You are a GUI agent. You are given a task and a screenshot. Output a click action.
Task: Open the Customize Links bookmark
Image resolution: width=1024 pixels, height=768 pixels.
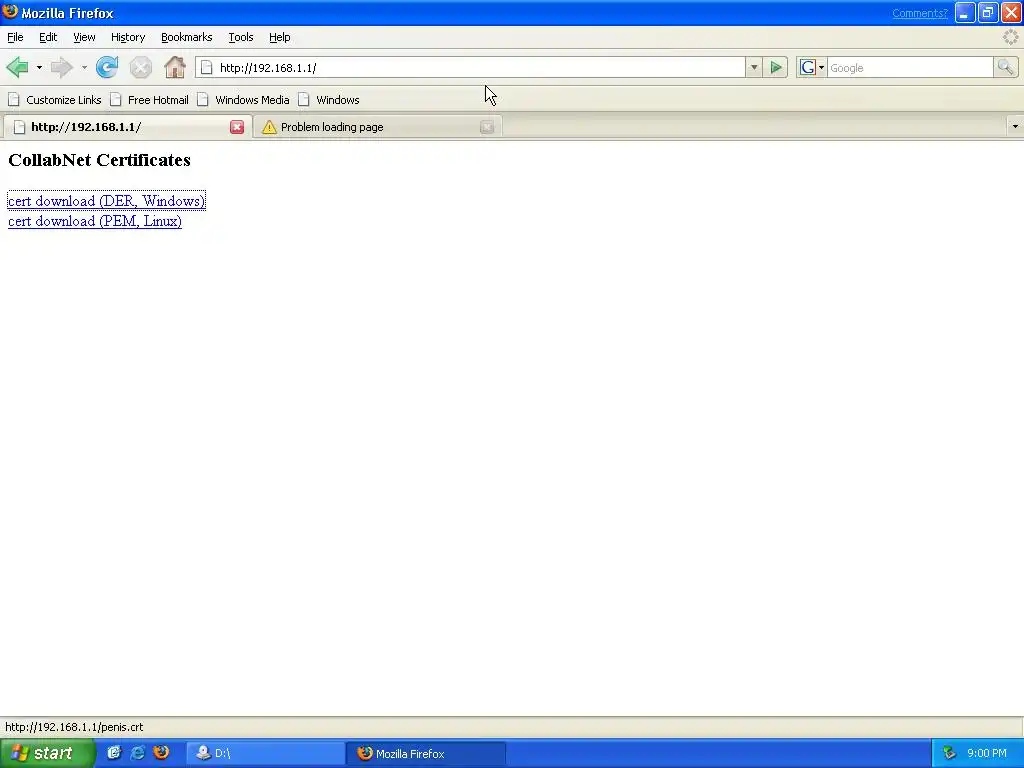[55, 100]
